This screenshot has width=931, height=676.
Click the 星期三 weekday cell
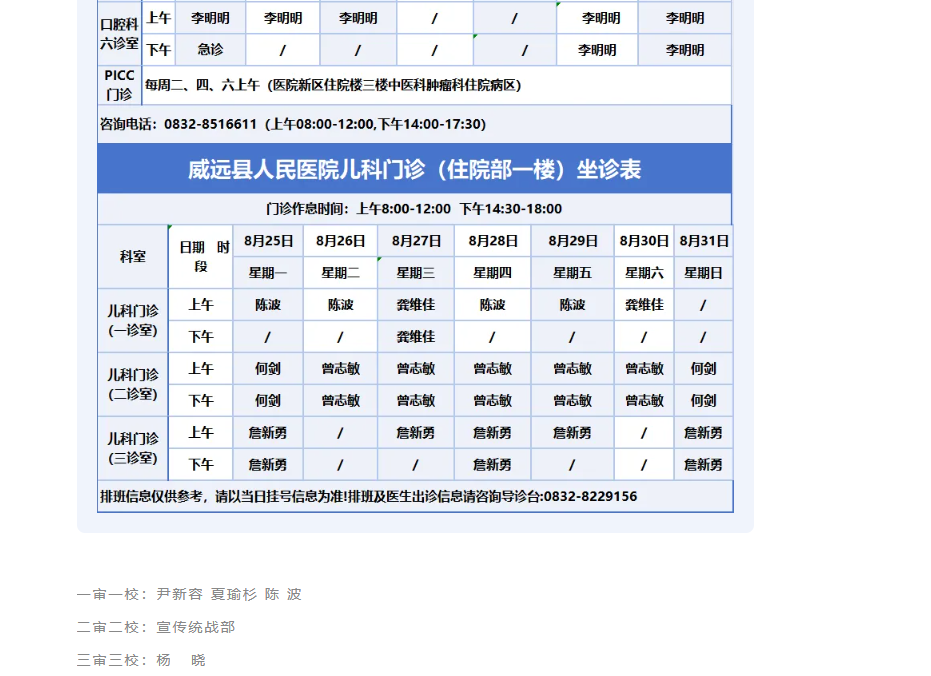(x=415, y=273)
